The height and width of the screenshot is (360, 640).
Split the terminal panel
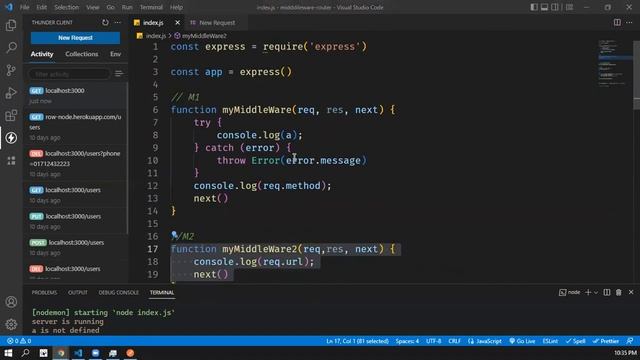tap(607, 292)
